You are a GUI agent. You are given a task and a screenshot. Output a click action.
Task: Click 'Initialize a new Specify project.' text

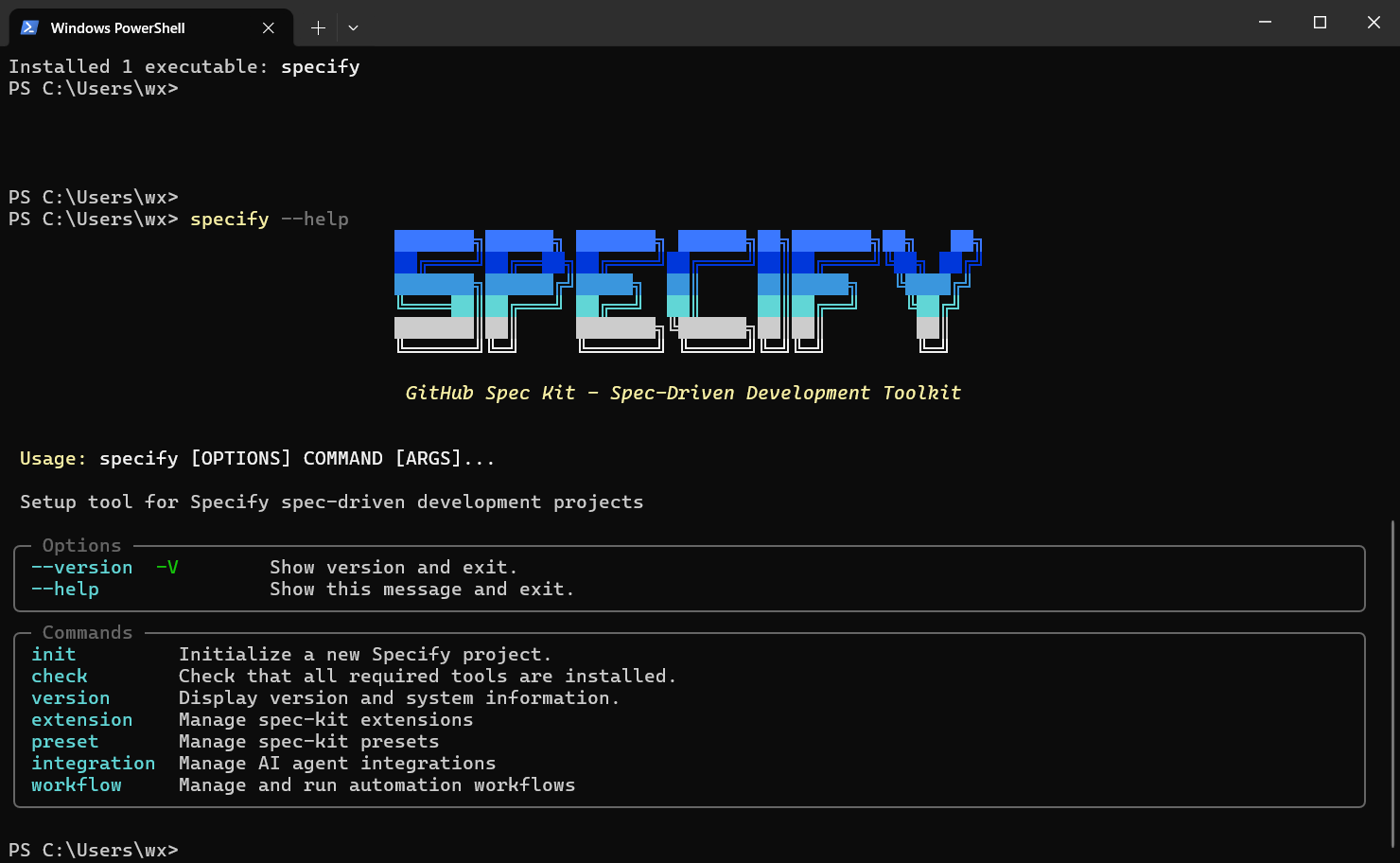[x=365, y=654]
